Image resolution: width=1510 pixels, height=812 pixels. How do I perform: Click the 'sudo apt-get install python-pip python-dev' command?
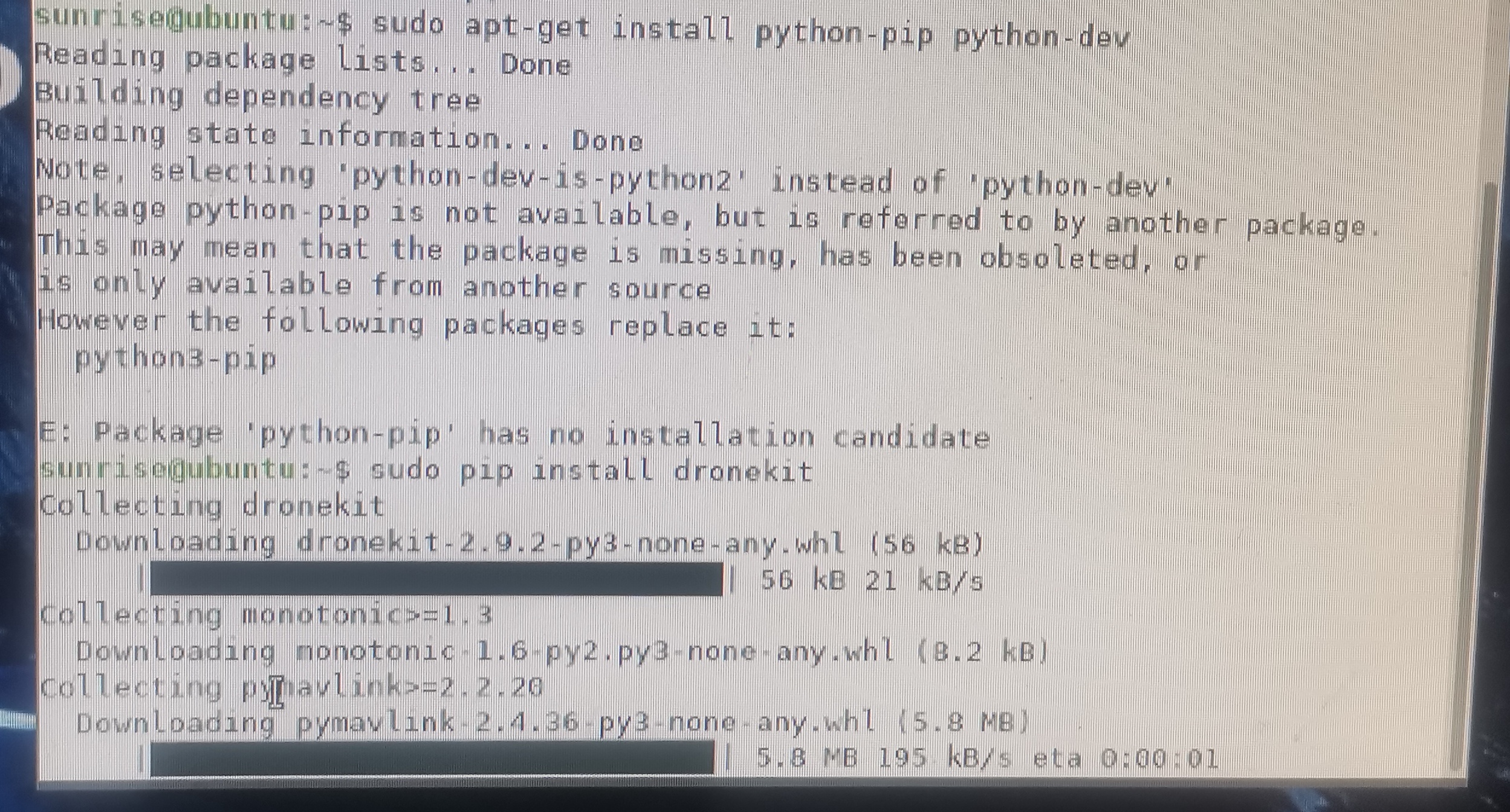(750, 30)
